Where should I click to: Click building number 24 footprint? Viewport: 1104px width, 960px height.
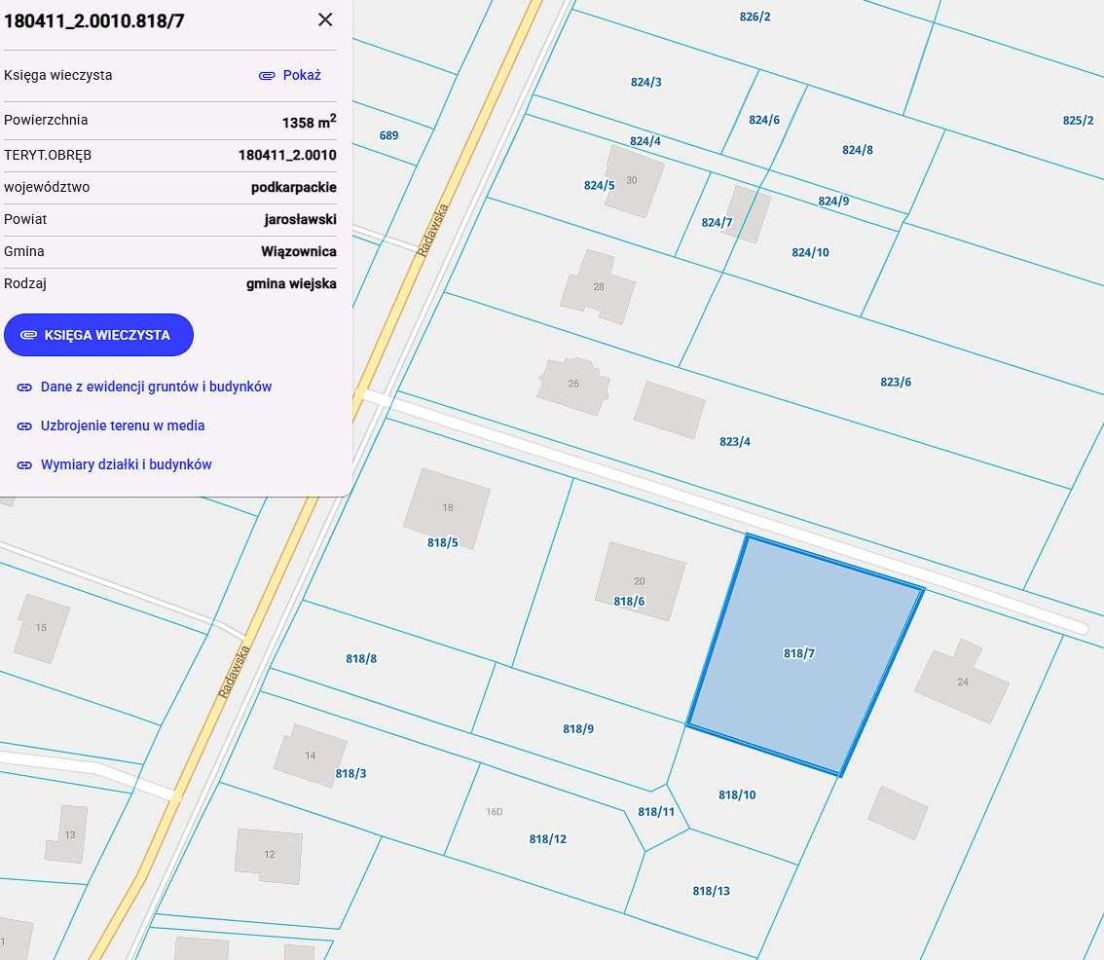pyautogui.click(x=962, y=681)
